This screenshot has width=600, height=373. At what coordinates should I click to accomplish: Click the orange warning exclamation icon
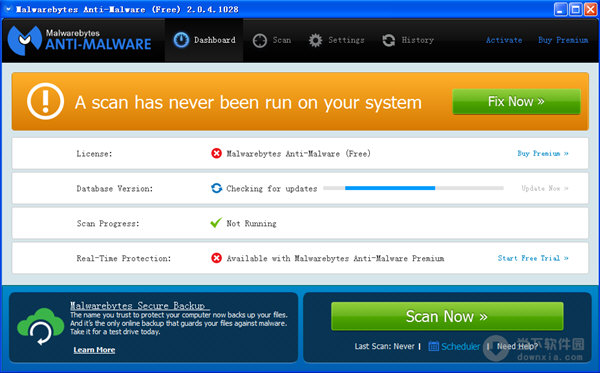click(45, 101)
